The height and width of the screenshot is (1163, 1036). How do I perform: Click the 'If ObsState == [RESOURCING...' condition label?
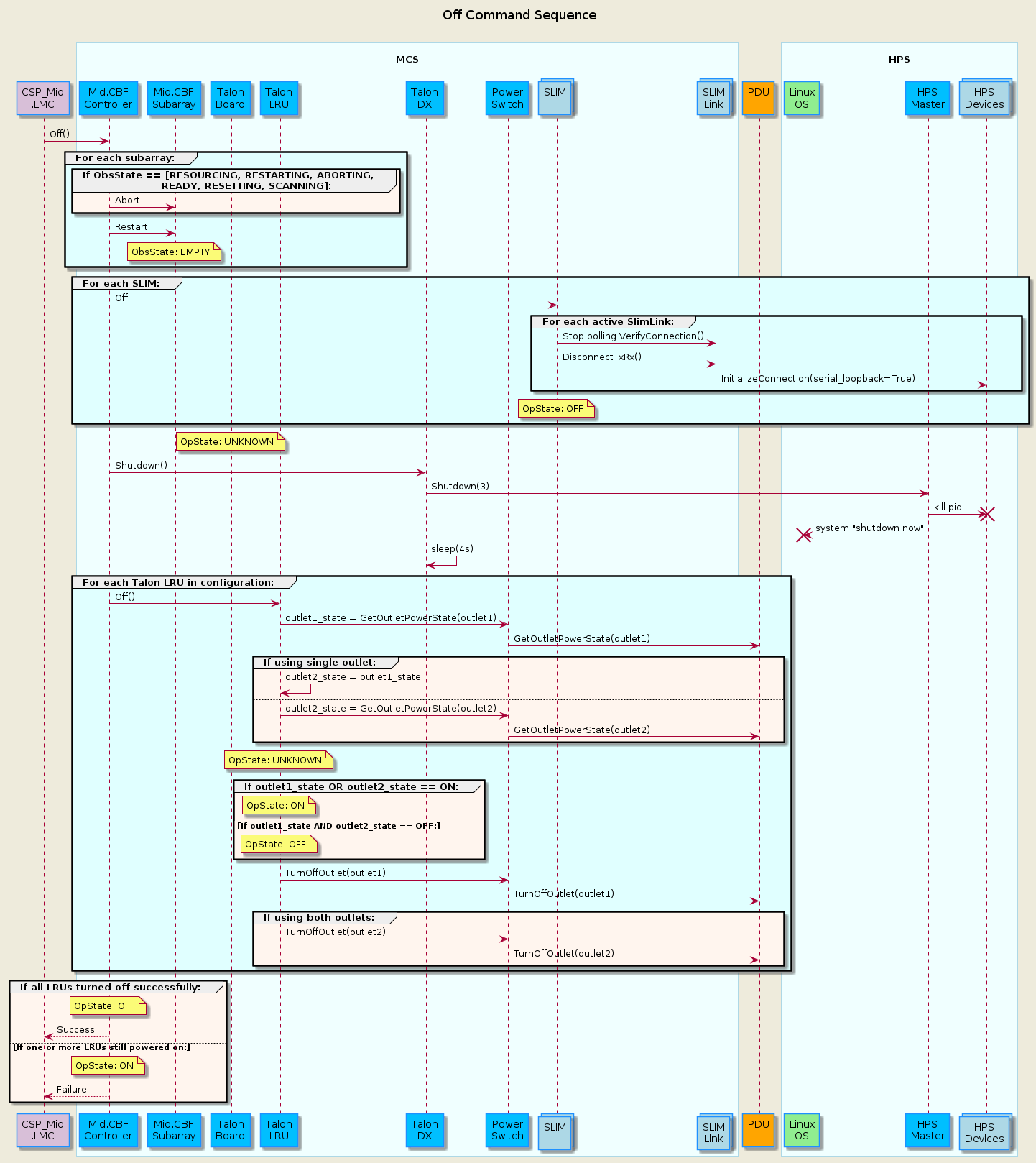click(x=228, y=180)
